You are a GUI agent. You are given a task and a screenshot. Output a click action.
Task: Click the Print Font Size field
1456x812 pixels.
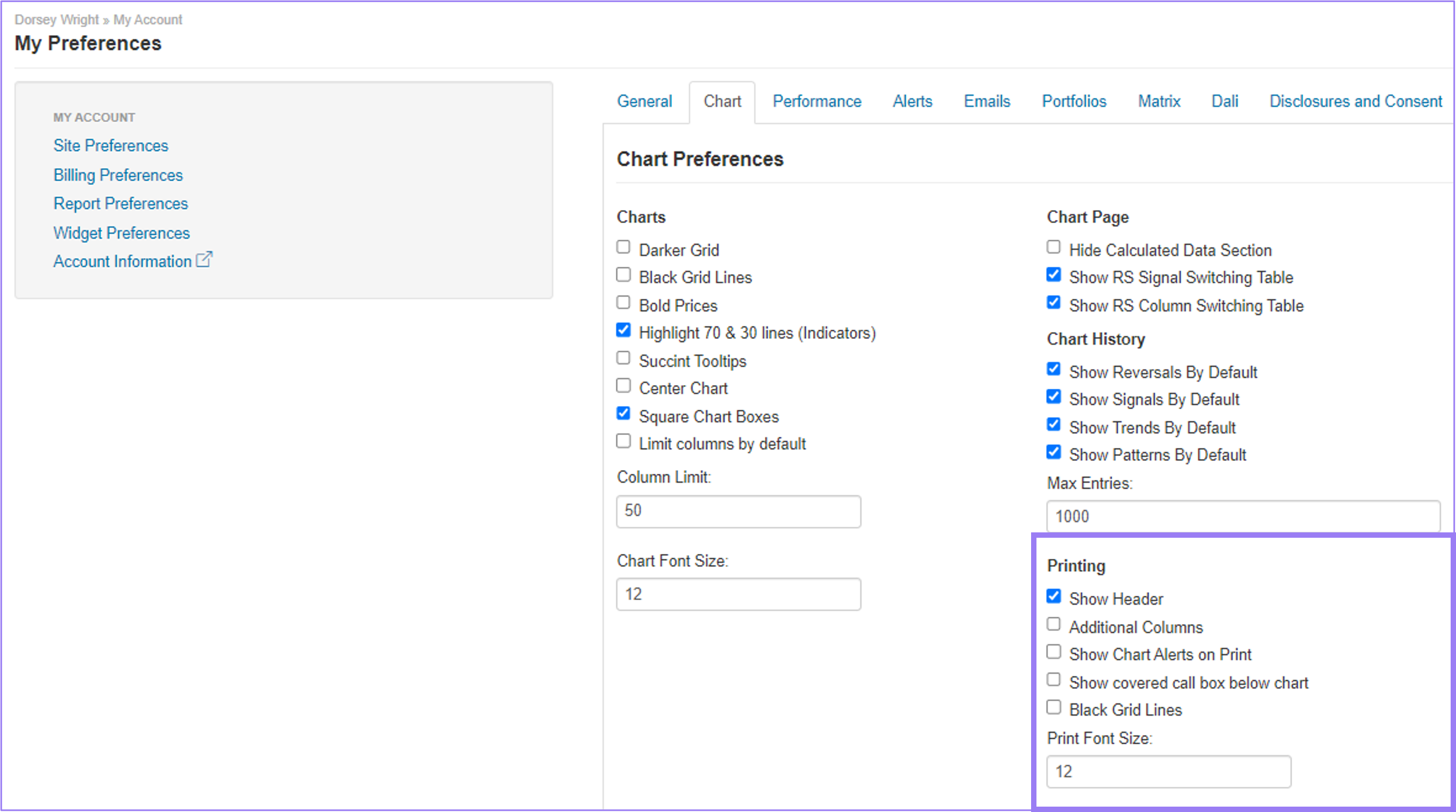point(1169,771)
